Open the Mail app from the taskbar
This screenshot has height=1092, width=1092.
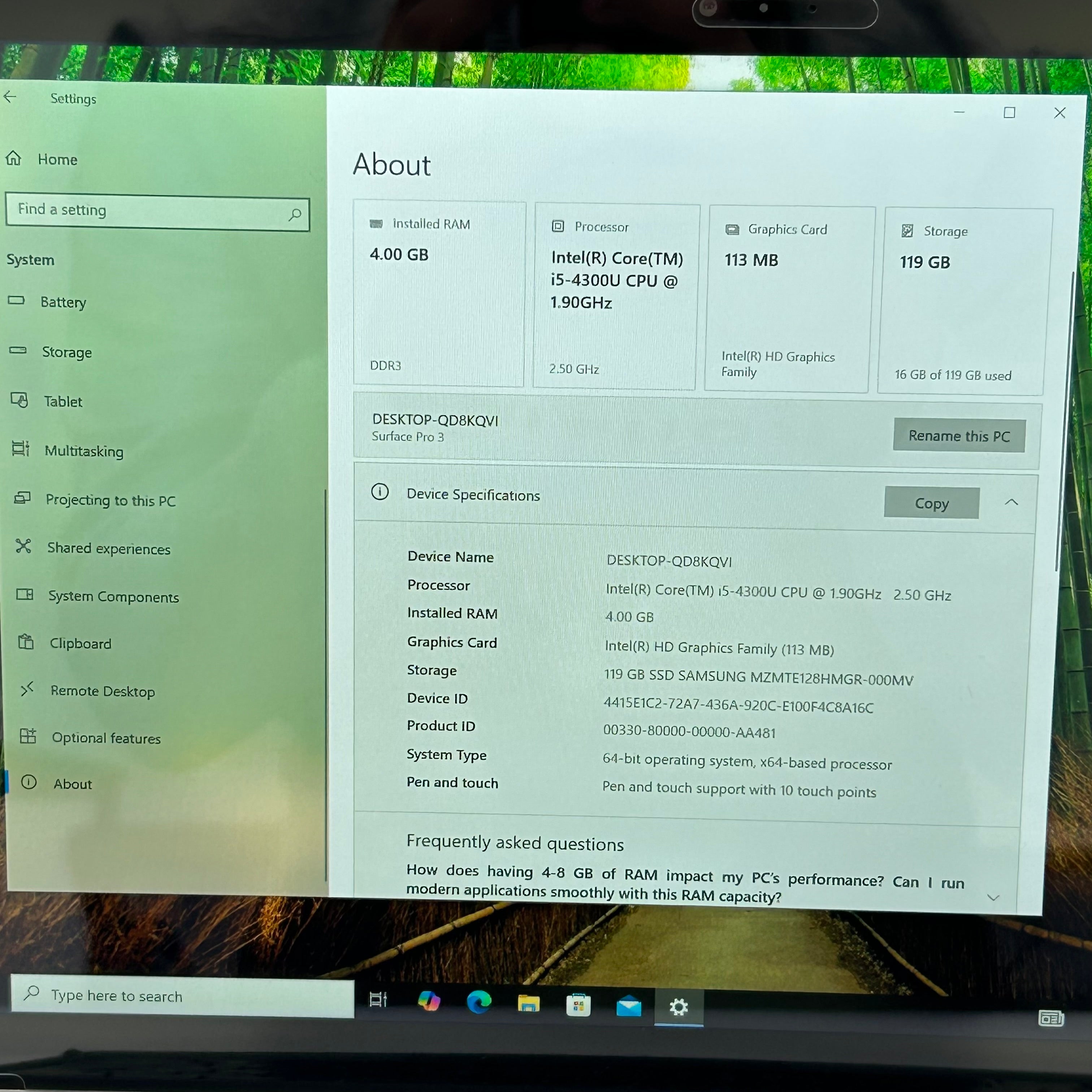629,1006
